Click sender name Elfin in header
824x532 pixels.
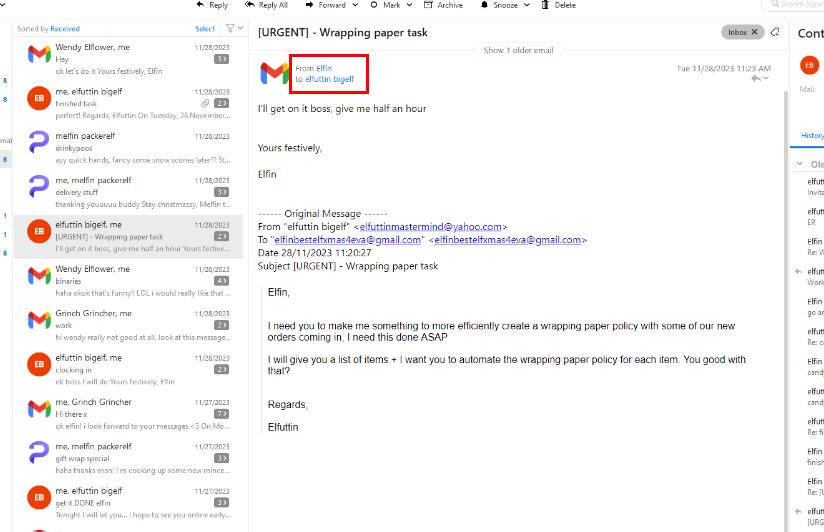coord(324,68)
